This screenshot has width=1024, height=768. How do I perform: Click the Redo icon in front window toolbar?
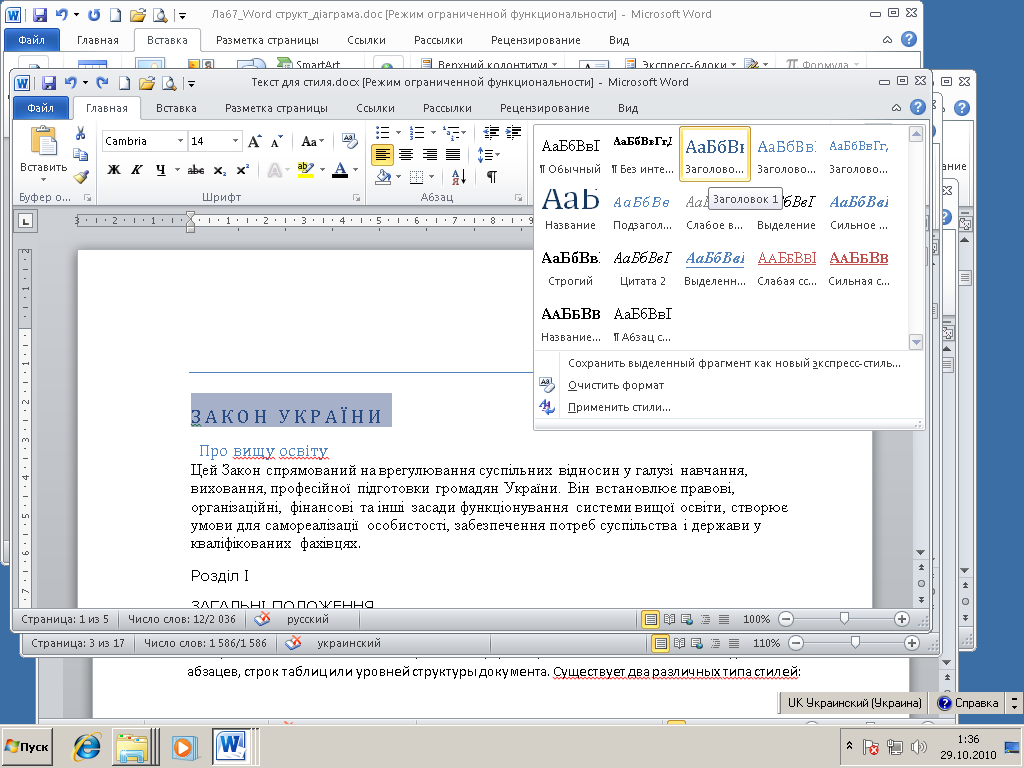[102, 83]
